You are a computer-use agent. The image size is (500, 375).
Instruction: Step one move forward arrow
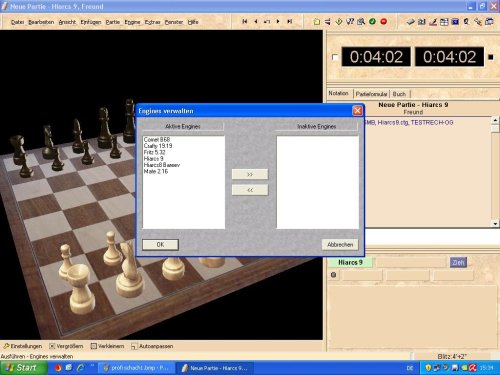coord(278,21)
